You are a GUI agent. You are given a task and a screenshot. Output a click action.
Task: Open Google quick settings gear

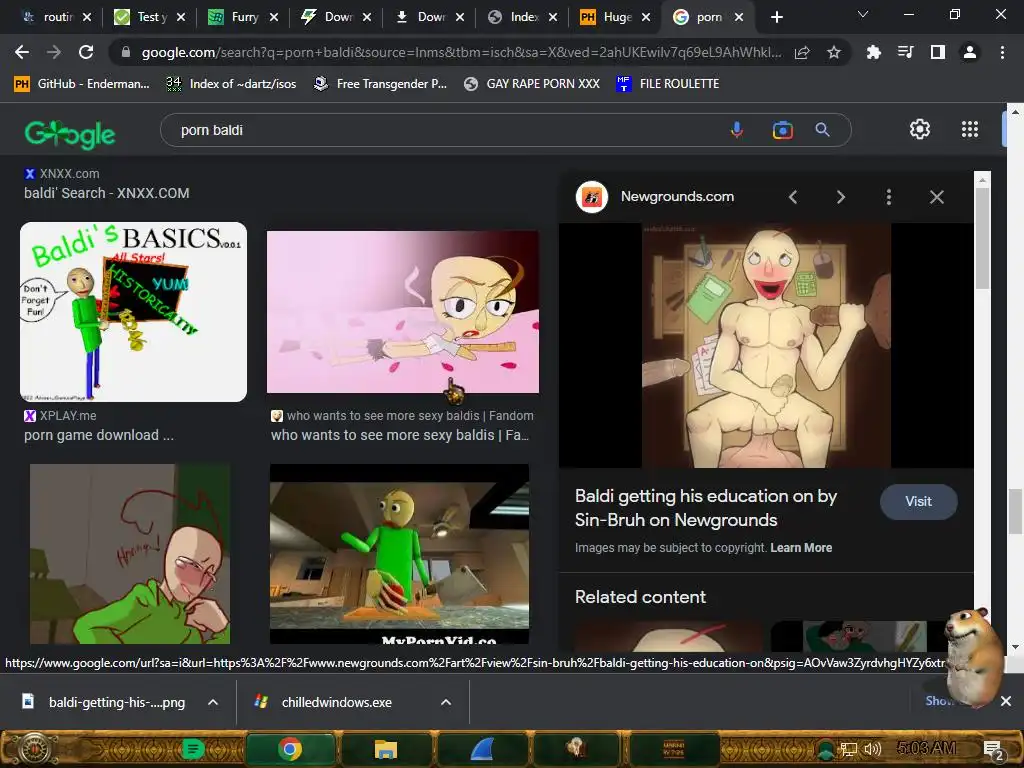tap(920, 129)
